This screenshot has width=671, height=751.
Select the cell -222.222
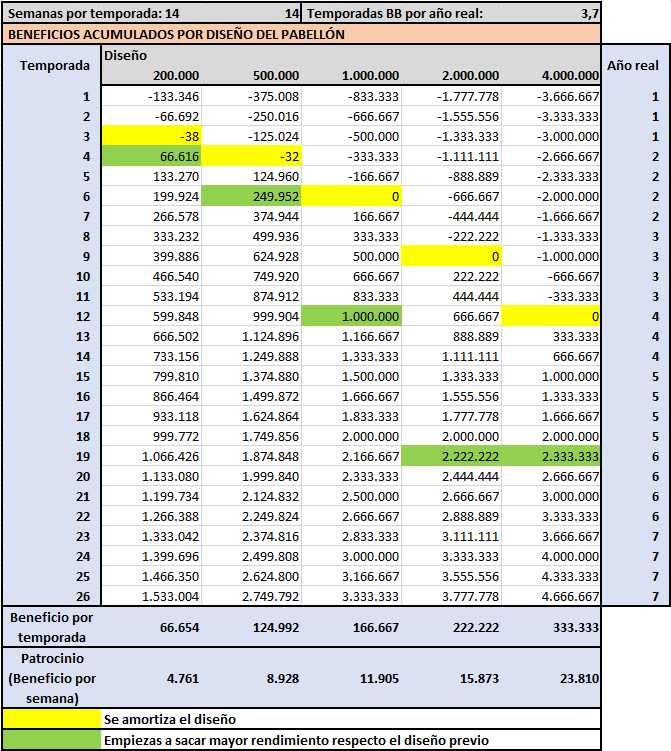tap(452, 237)
